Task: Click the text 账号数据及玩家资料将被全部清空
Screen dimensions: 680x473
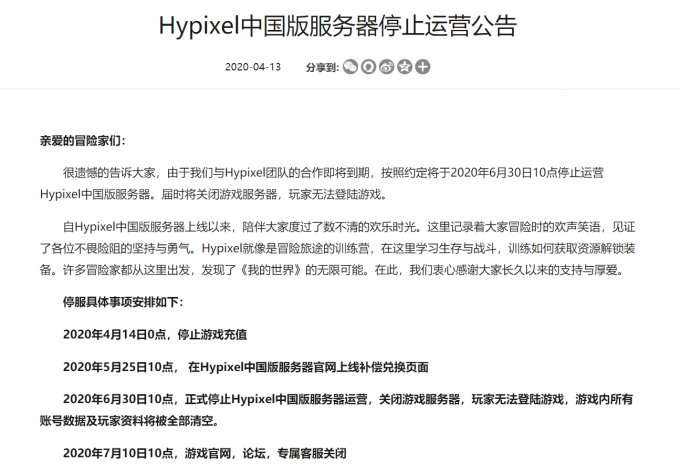Action: coord(129,421)
